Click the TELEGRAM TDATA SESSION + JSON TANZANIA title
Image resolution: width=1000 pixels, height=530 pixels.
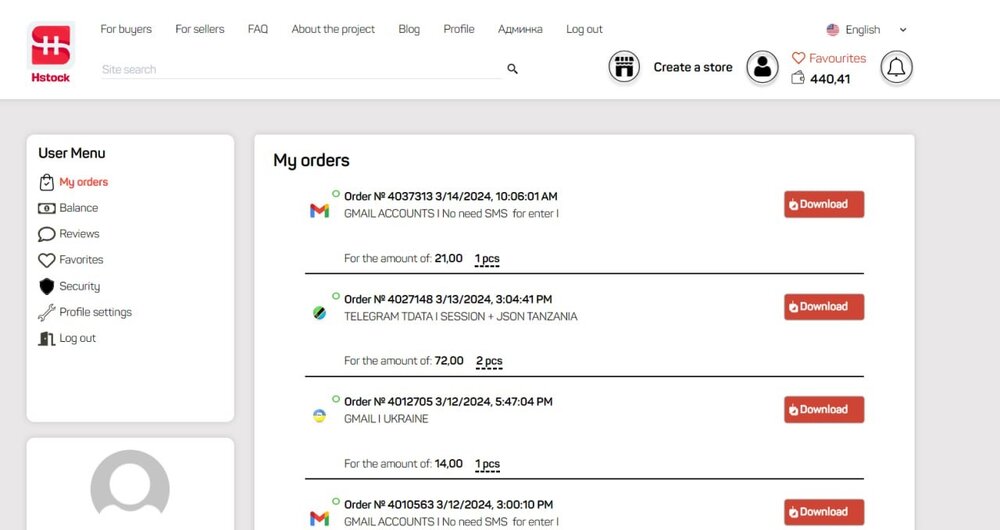[x=460, y=316]
